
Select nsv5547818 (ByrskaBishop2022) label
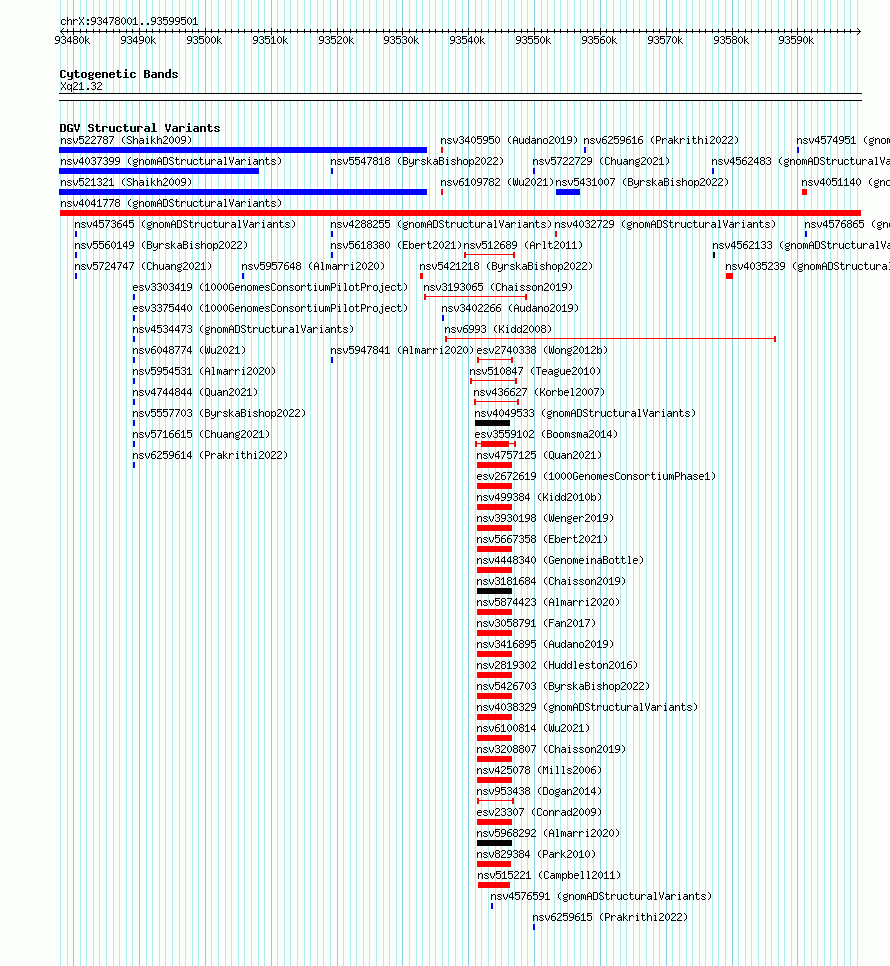pyautogui.click(x=417, y=161)
